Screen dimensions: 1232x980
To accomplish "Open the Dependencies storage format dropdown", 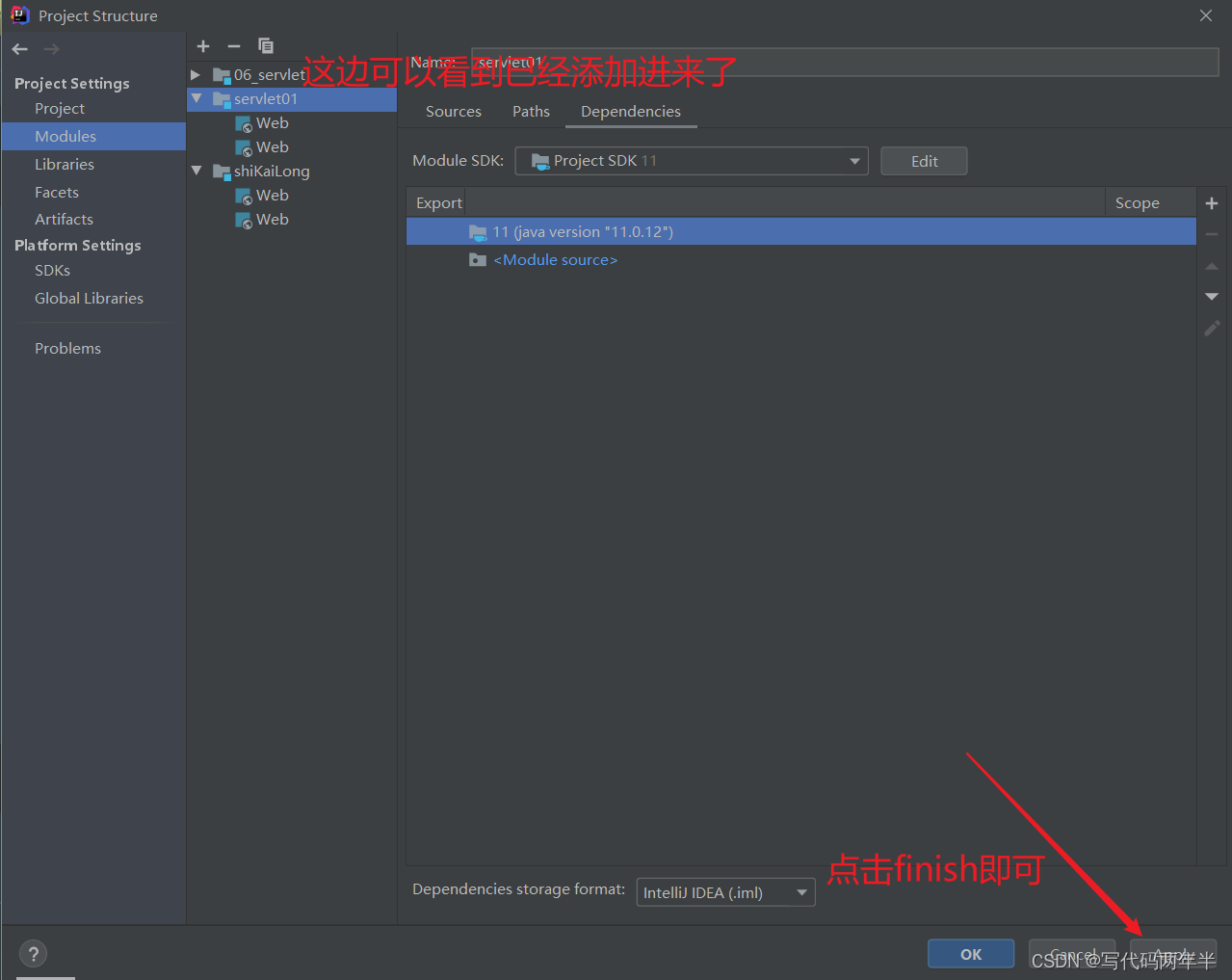I will click(725, 892).
